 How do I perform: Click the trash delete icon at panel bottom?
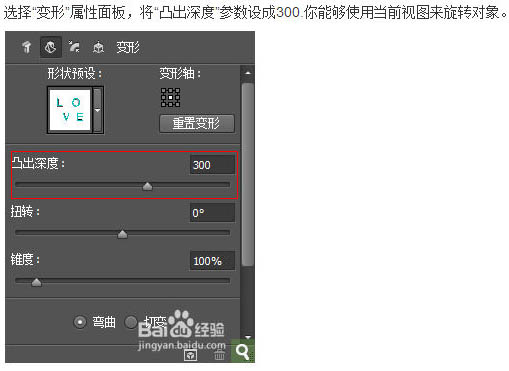tap(219, 355)
